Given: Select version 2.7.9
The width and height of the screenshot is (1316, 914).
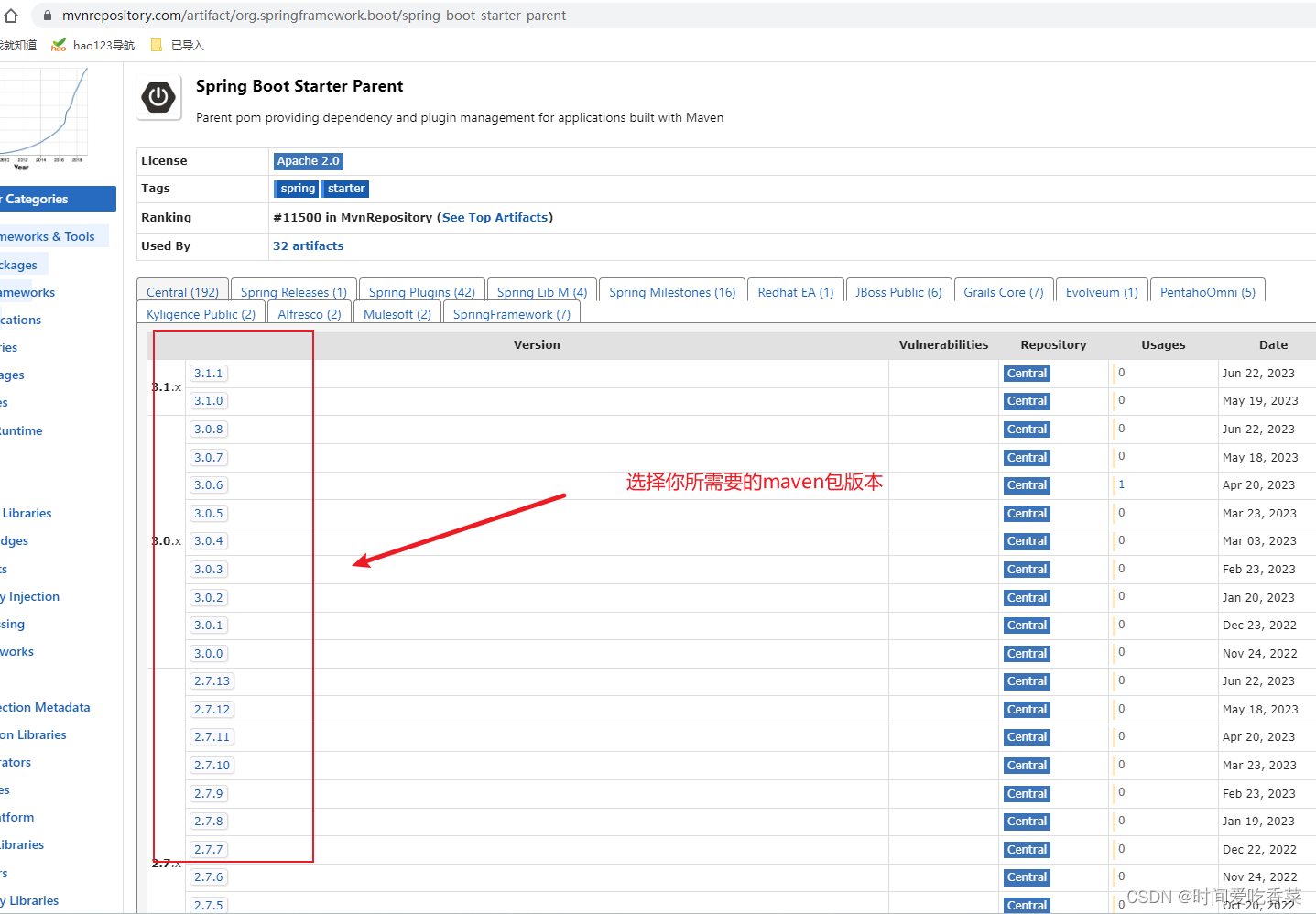Looking at the screenshot, I should point(209,794).
